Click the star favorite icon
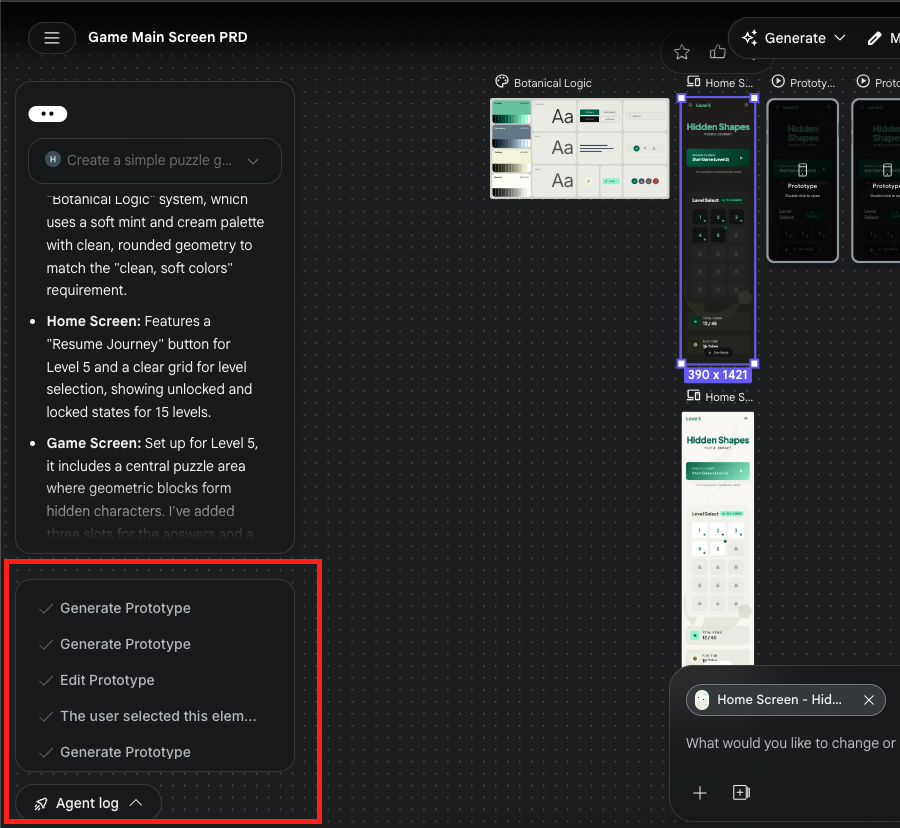Screen dimensions: 900x828 682,52
